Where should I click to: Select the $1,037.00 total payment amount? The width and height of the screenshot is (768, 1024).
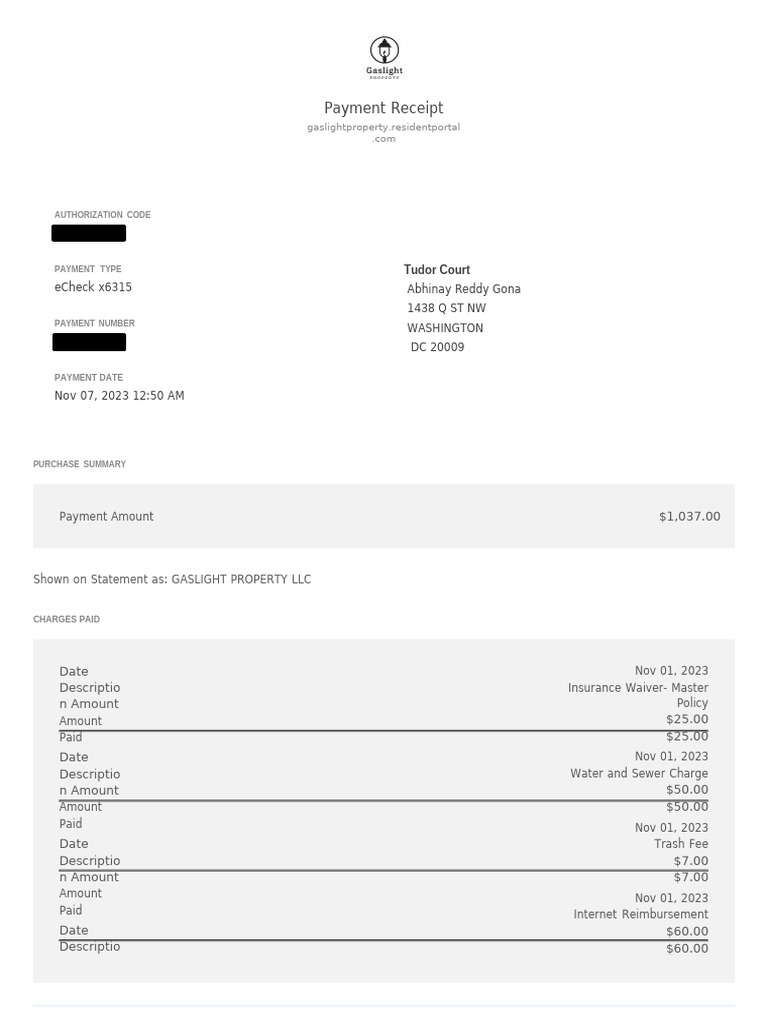coord(689,517)
